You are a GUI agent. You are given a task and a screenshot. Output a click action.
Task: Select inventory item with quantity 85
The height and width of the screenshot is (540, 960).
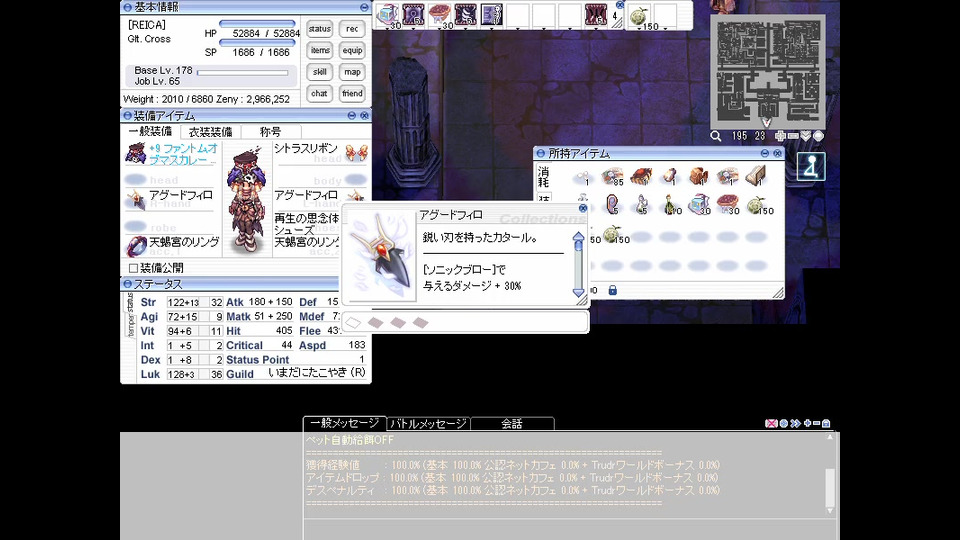pyautogui.click(x=612, y=177)
